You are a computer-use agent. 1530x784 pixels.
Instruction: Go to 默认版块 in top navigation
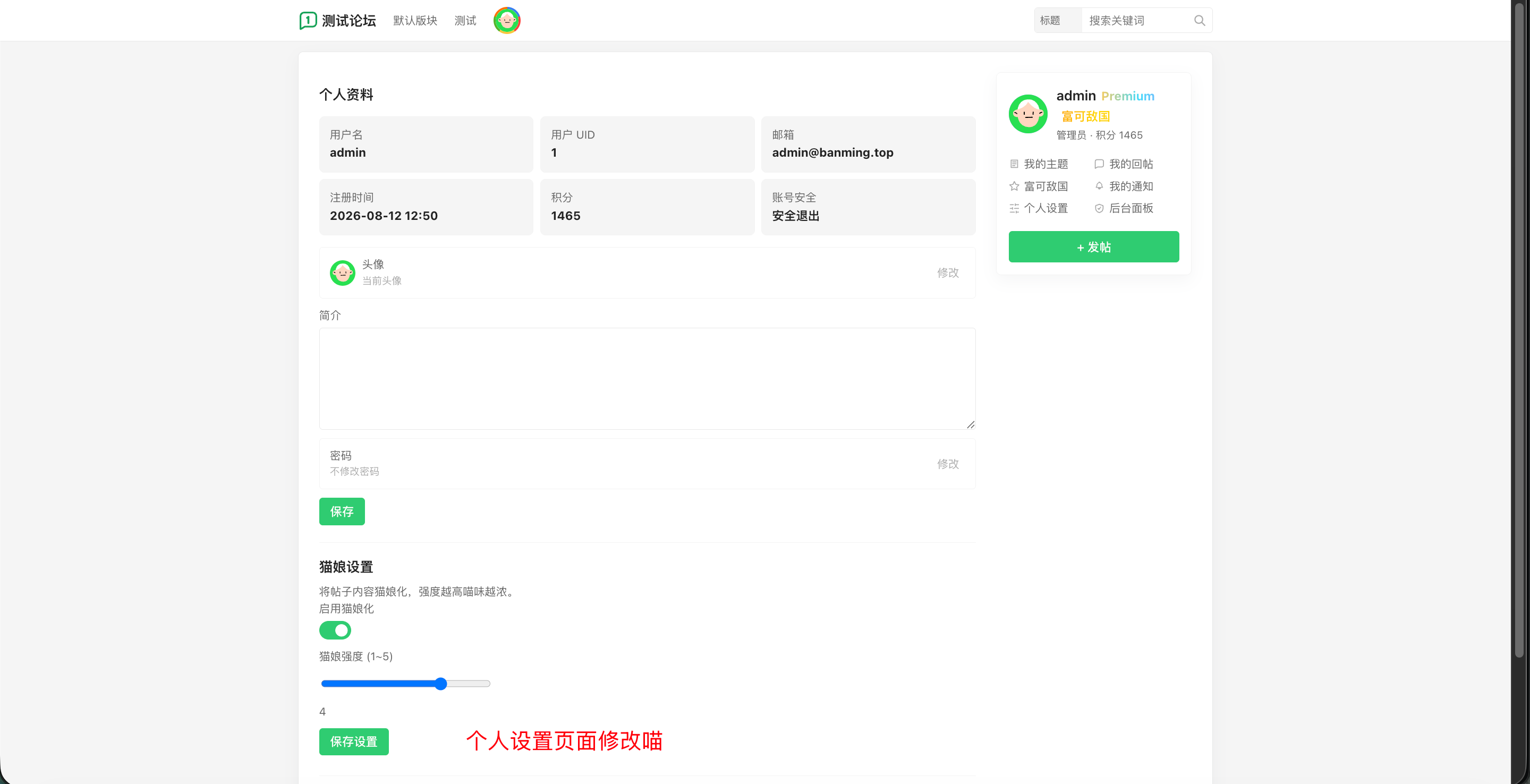pyautogui.click(x=415, y=21)
